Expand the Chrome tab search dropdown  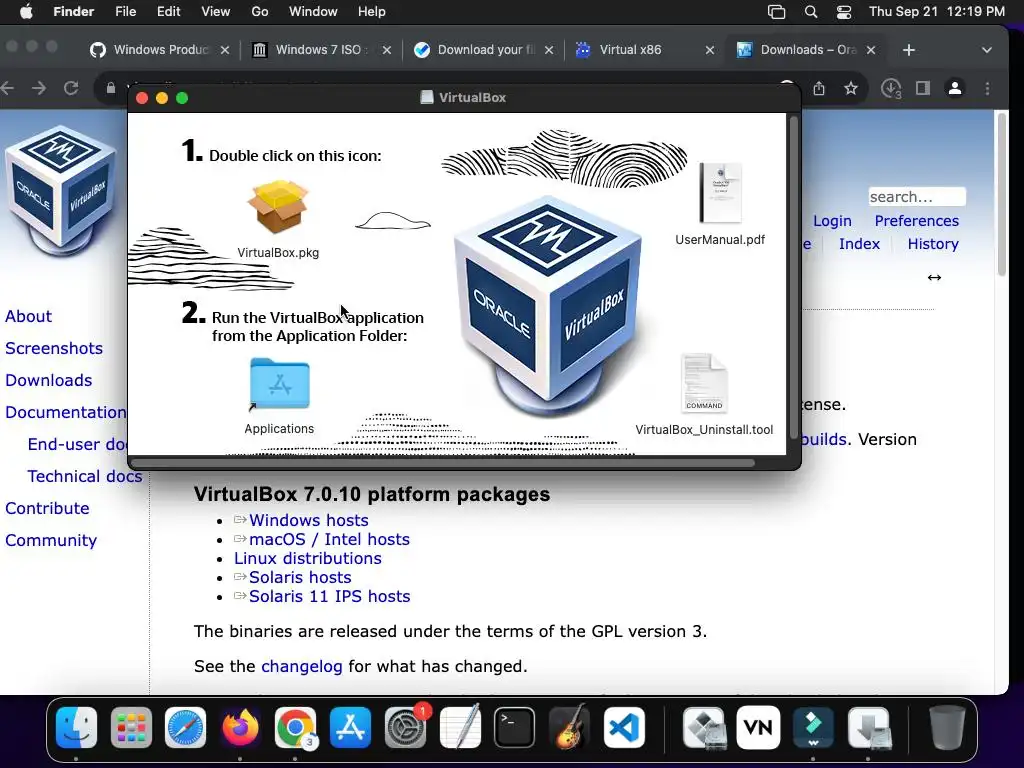(x=987, y=50)
